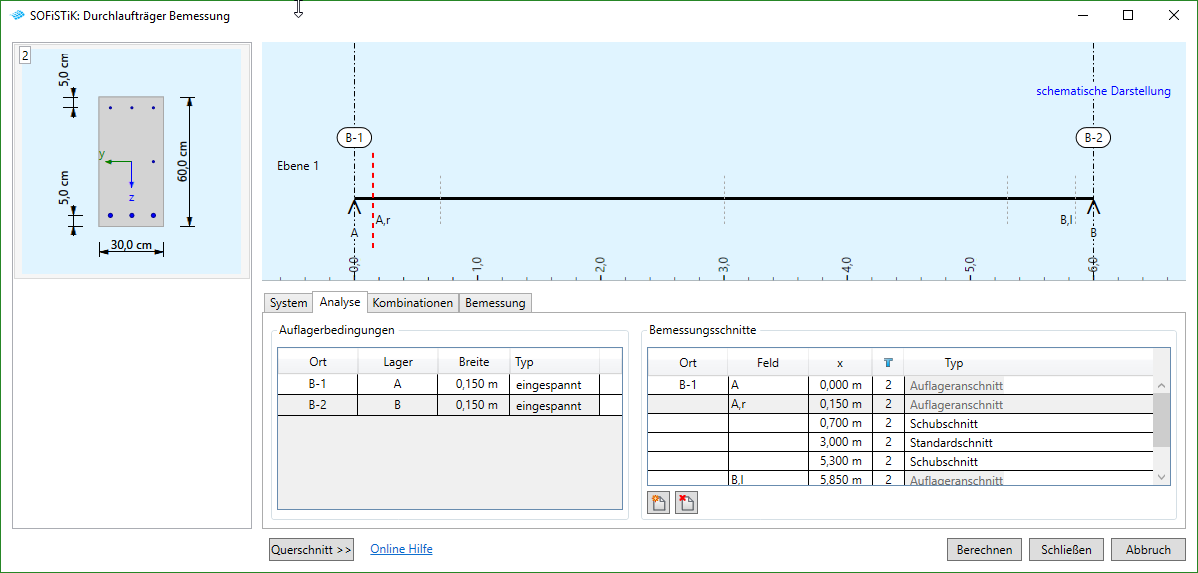Open the Kombinationen tab
The height and width of the screenshot is (573, 1198).
[413, 303]
